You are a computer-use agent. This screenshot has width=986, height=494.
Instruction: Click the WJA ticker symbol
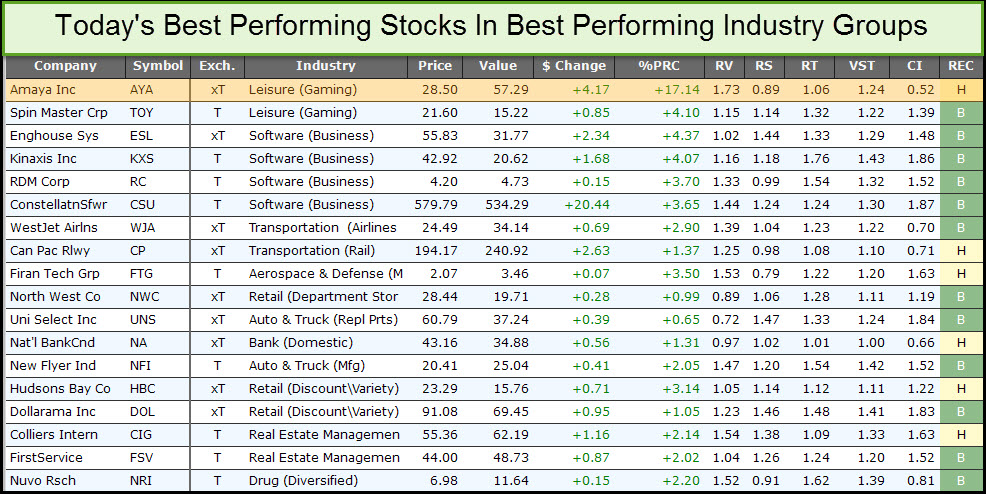click(143, 228)
